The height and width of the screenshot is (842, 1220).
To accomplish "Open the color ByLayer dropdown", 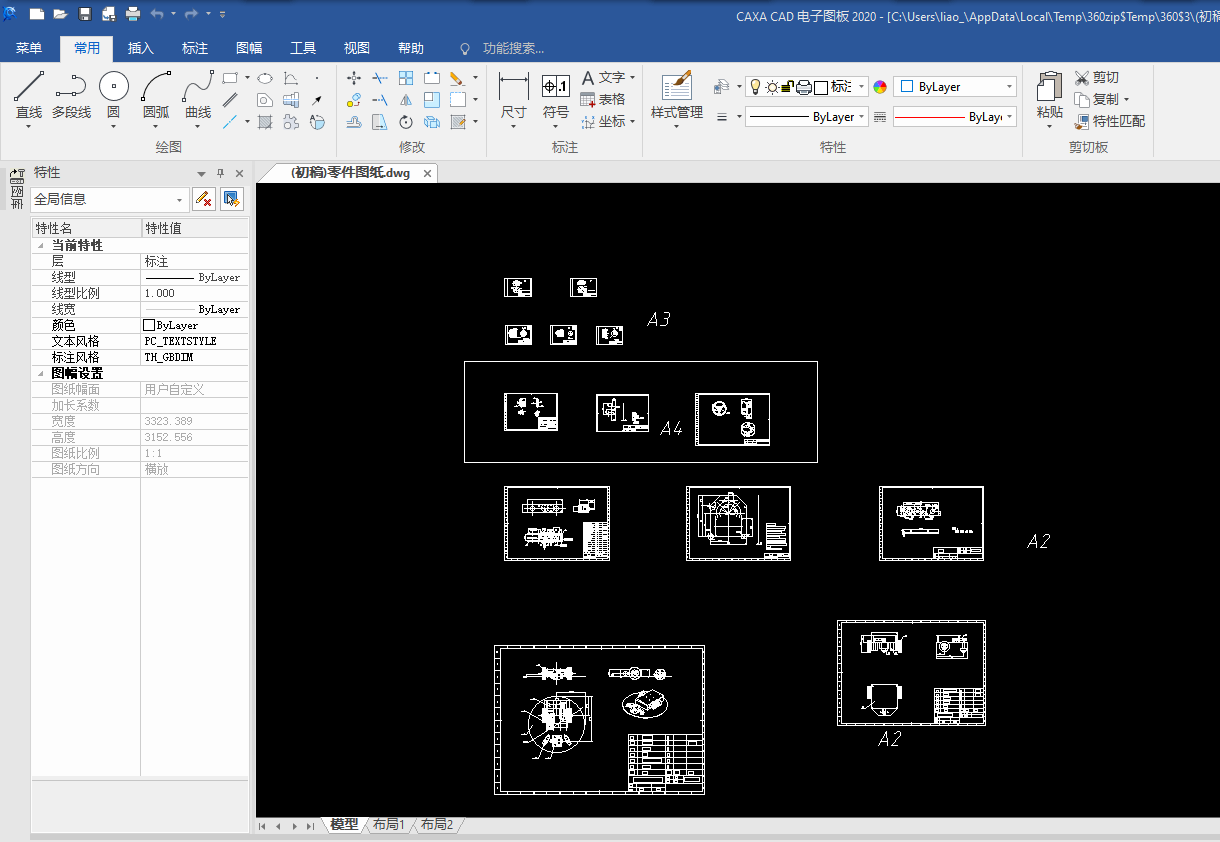I will [x=955, y=87].
